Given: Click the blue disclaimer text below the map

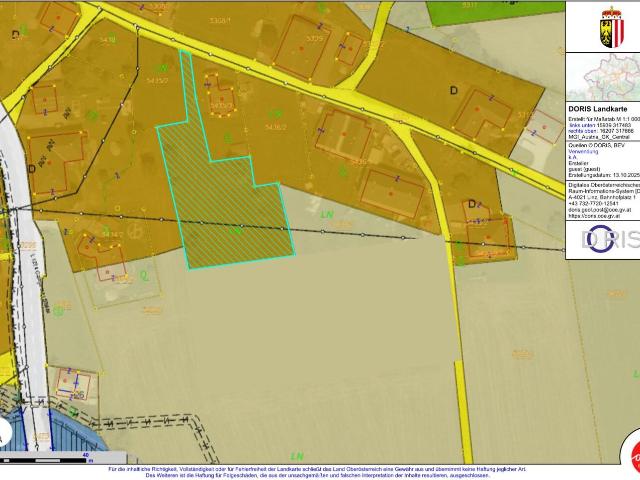Looking at the screenshot, I should click(x=316, y=472).
